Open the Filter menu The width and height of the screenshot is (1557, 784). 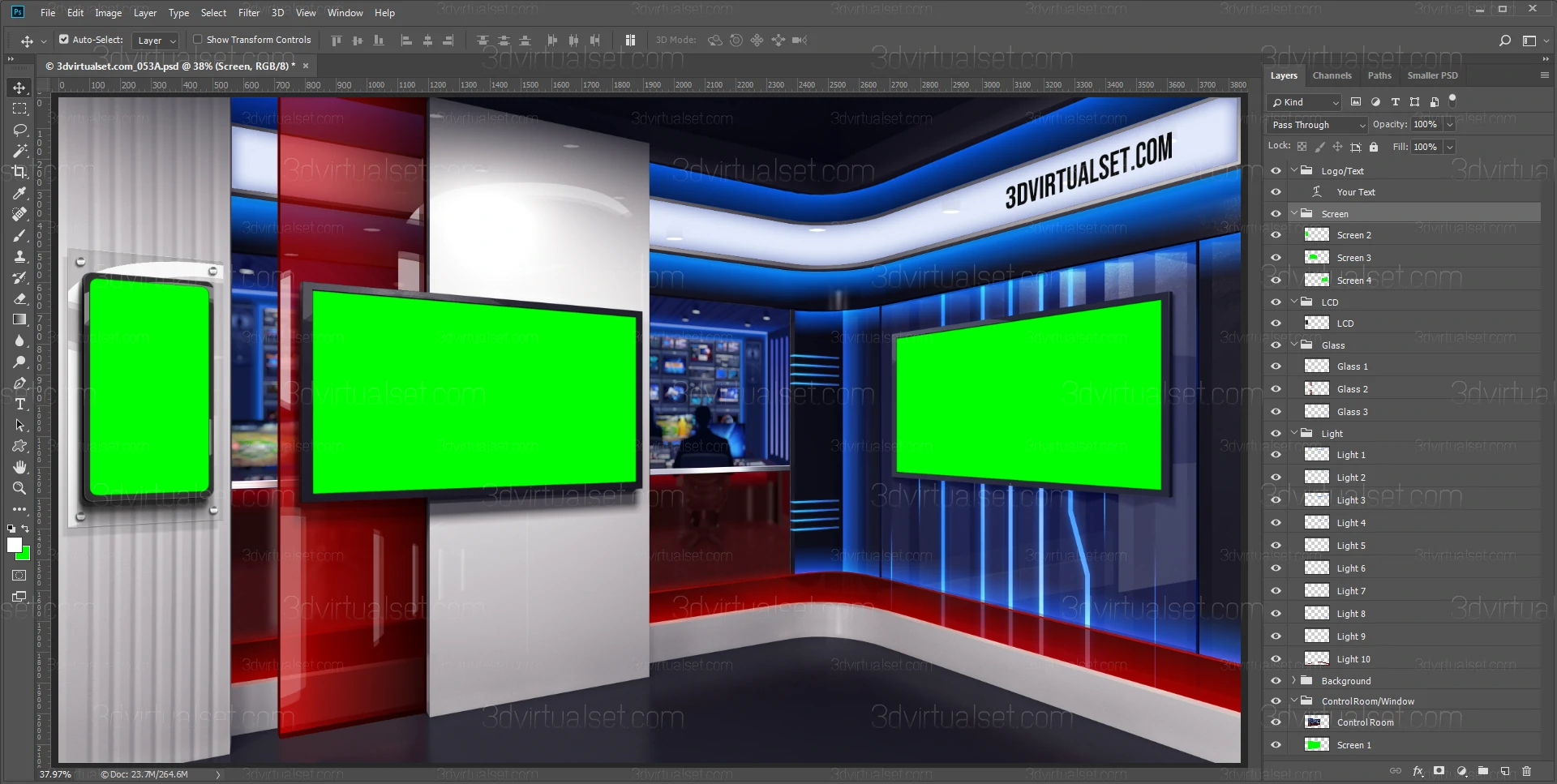[x=249, y=13]
